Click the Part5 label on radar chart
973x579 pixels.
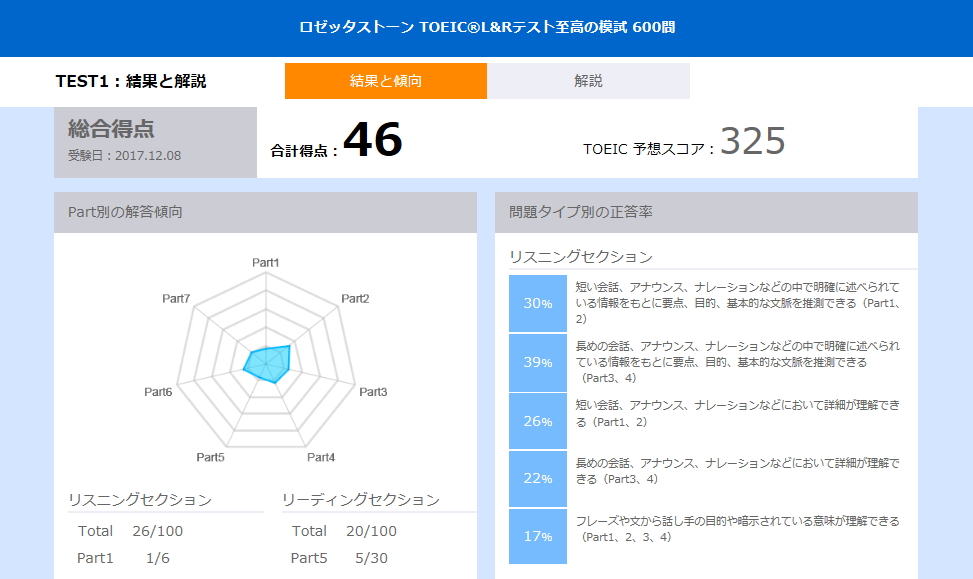pos(210,458)
